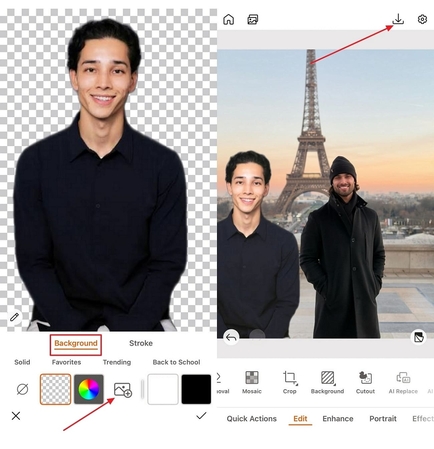Select the Mosaic tool

point(252,382)
